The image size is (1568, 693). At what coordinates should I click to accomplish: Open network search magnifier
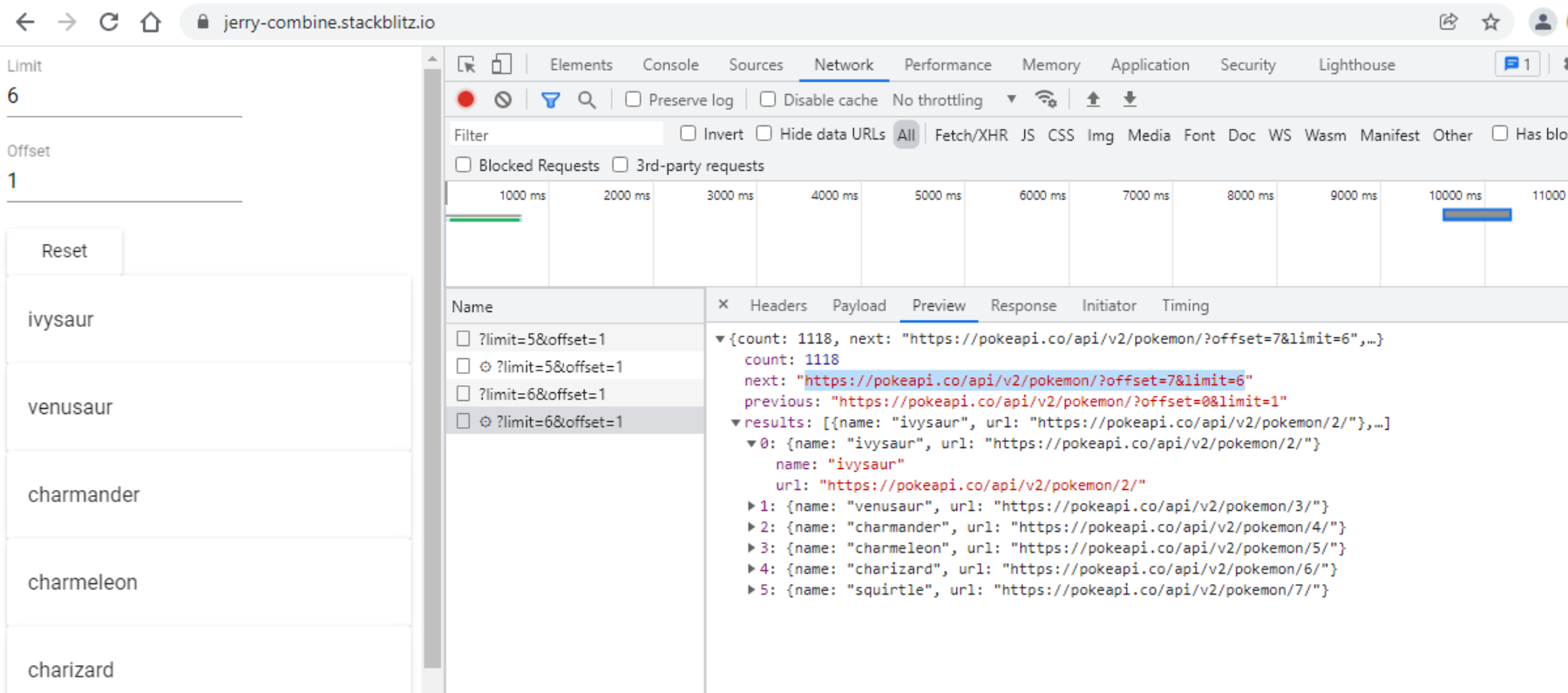[x=587, y=100]
